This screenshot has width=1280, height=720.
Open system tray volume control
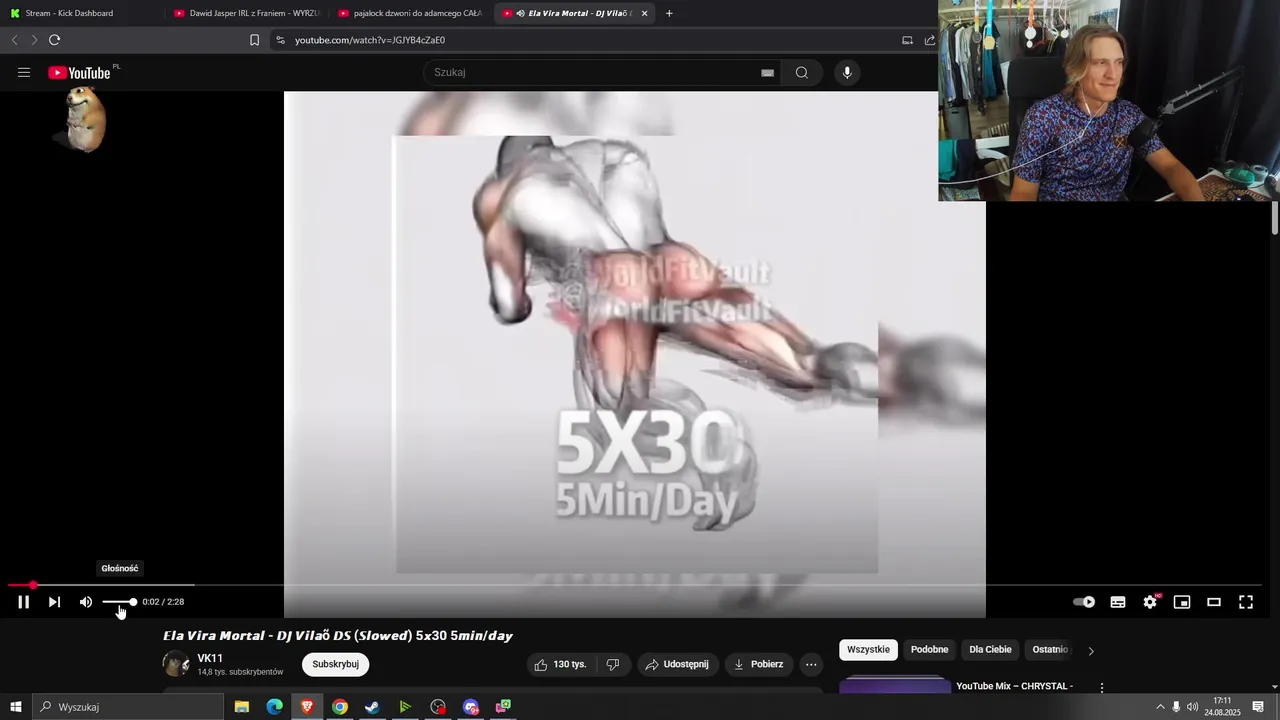[x=1192, y=707]
